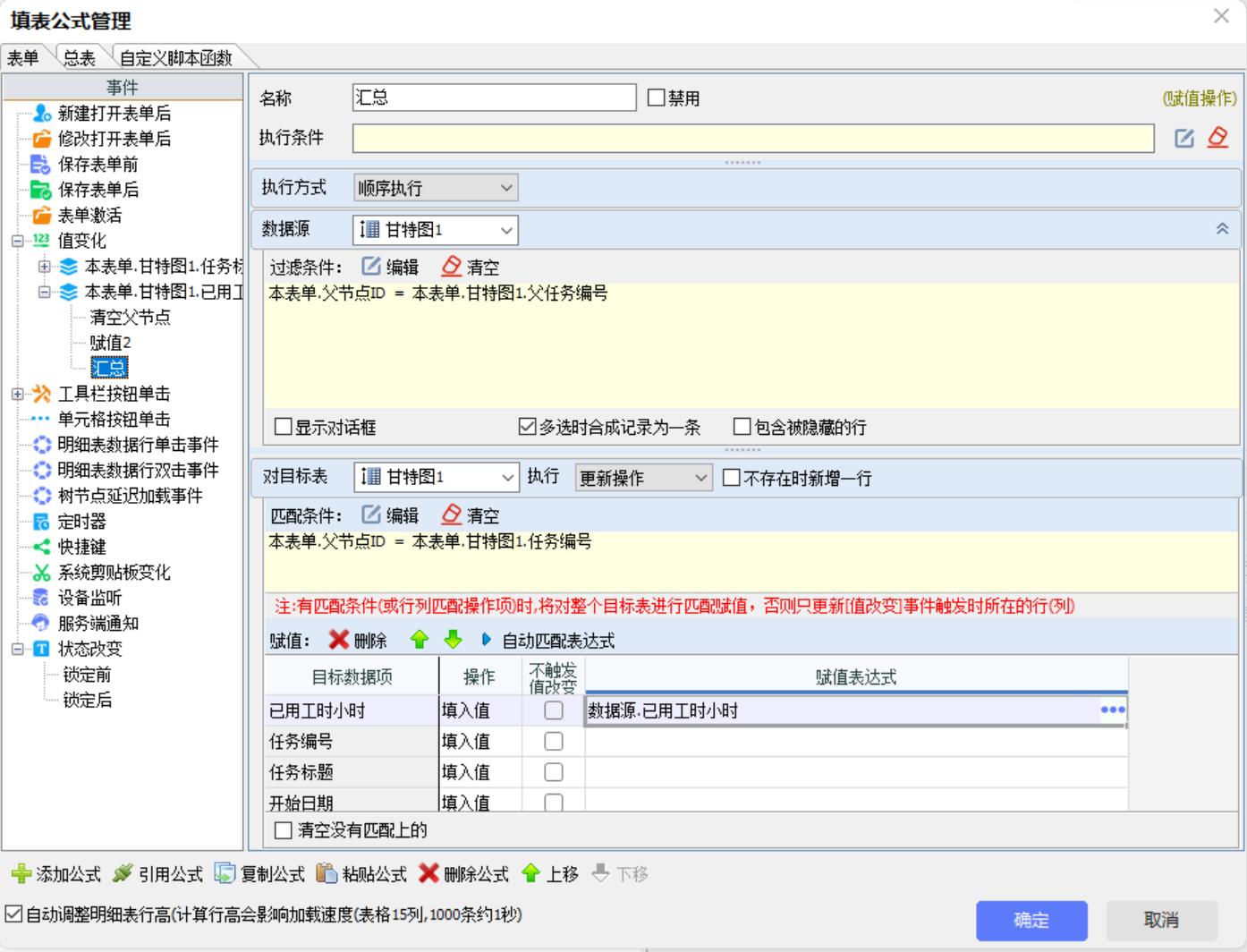Expand the 工具栏按钮单击 tree node
1247x952 pixels.
point(18,394)
